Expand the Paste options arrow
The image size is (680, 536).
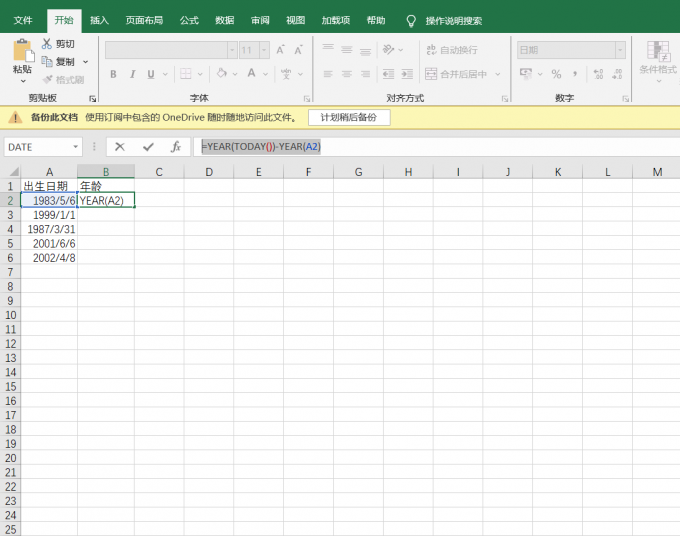click(x=23, y=81)
